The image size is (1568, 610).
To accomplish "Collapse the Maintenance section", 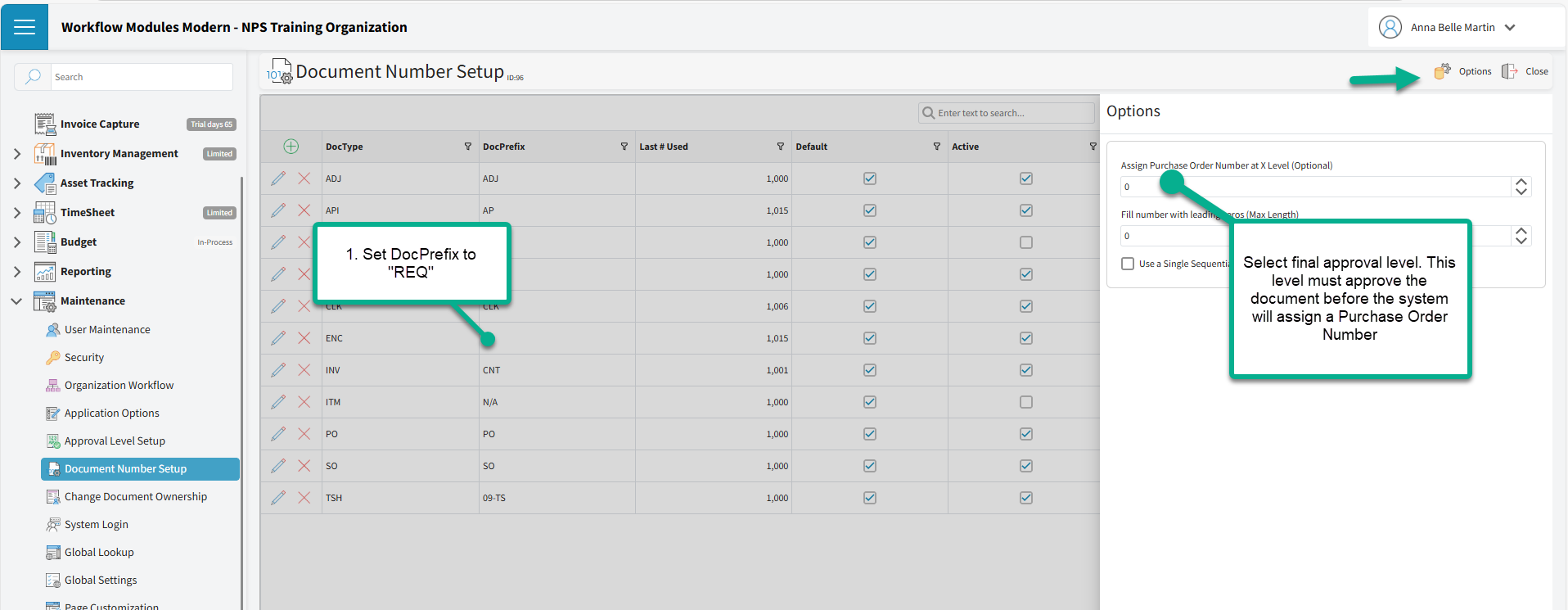I will pos(17,301).
